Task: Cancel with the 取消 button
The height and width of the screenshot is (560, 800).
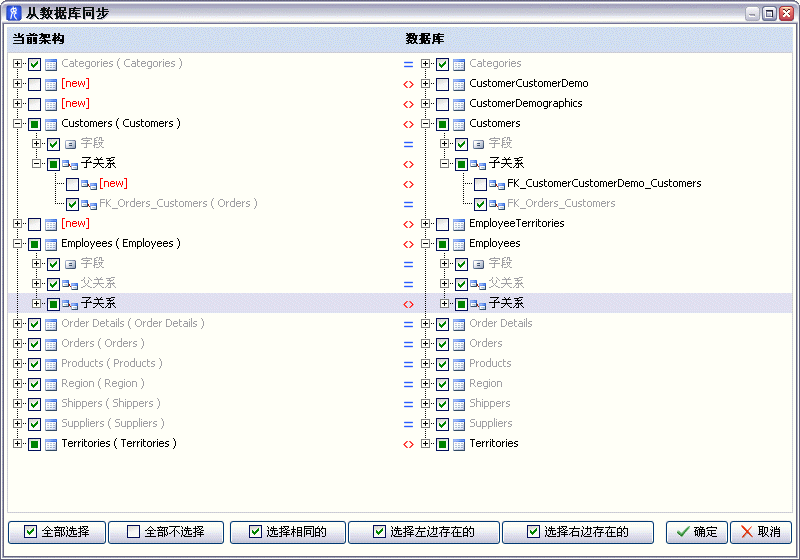Action: [761, 532]
